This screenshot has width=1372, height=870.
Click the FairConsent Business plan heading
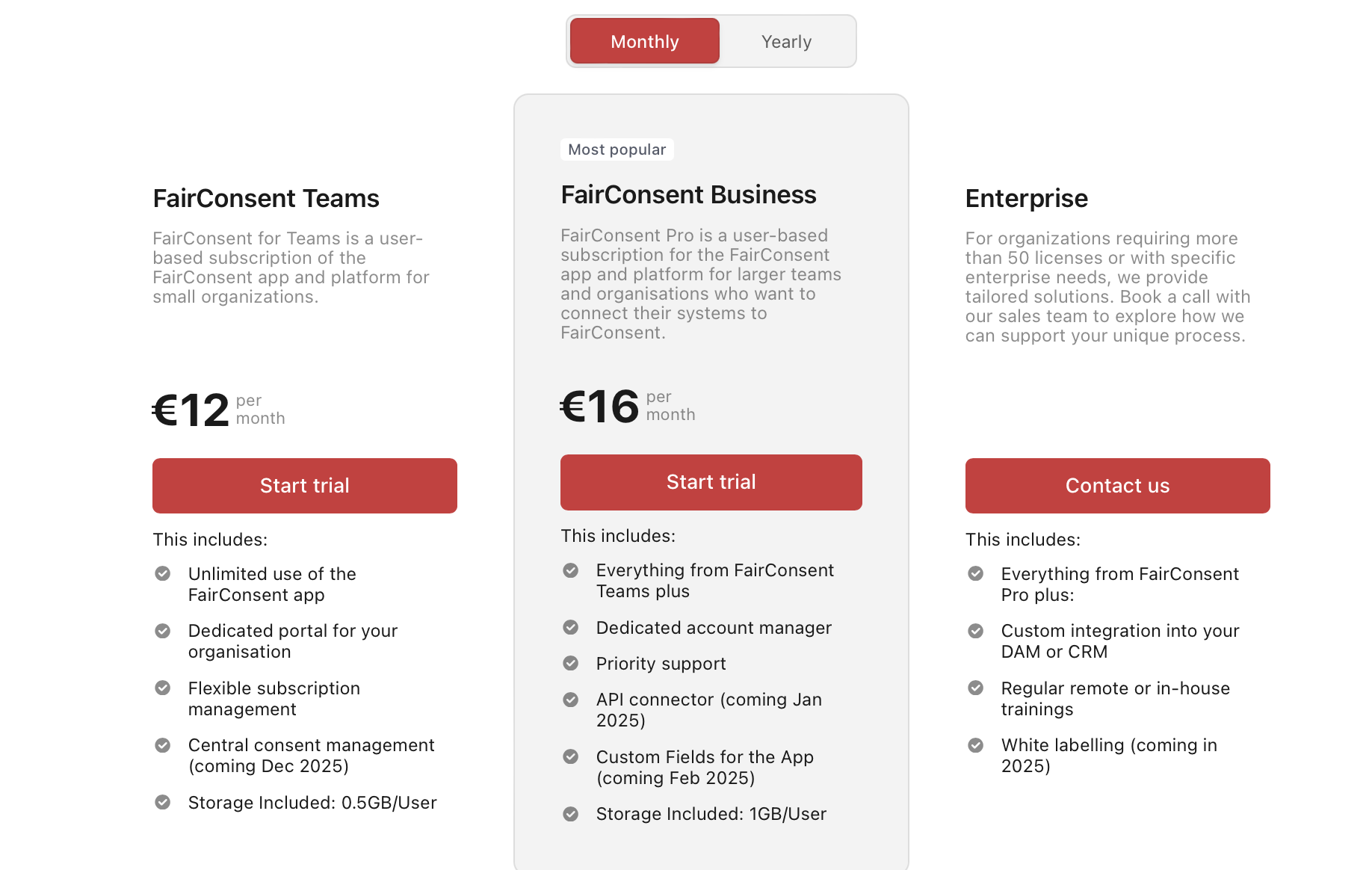click(x=688, y=194)
